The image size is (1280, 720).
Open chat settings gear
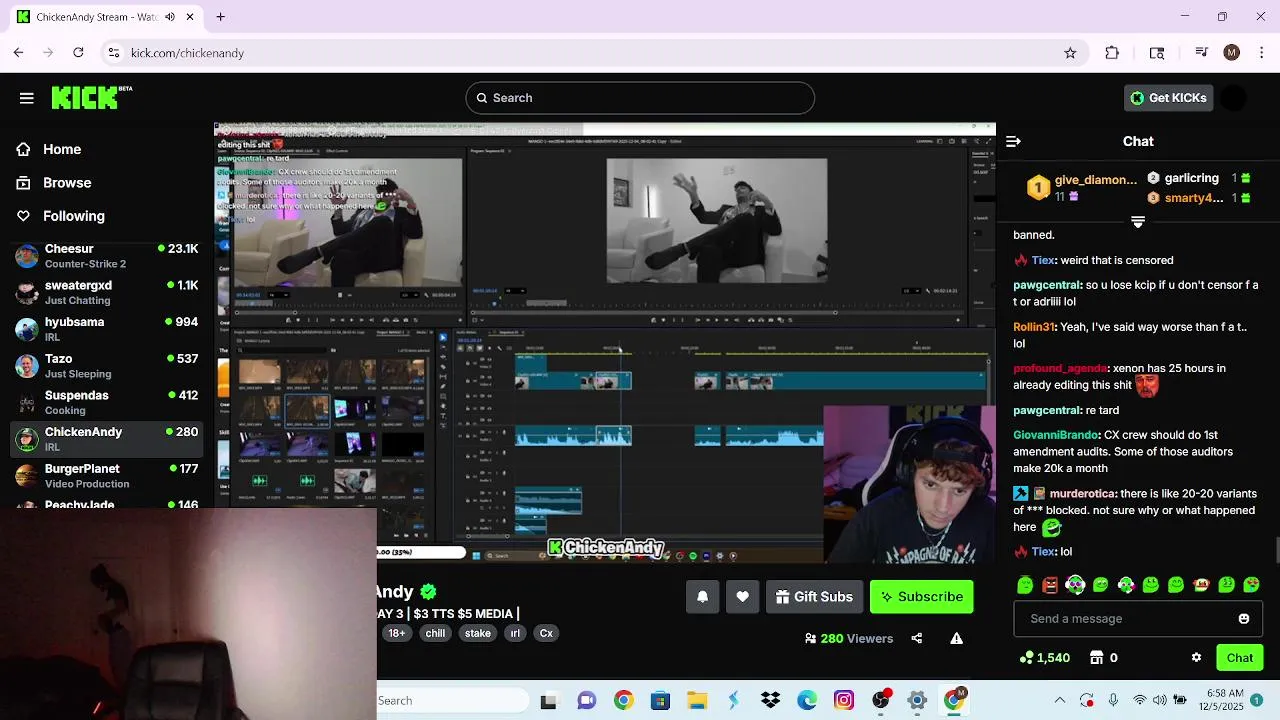(x=1196, y=658)
